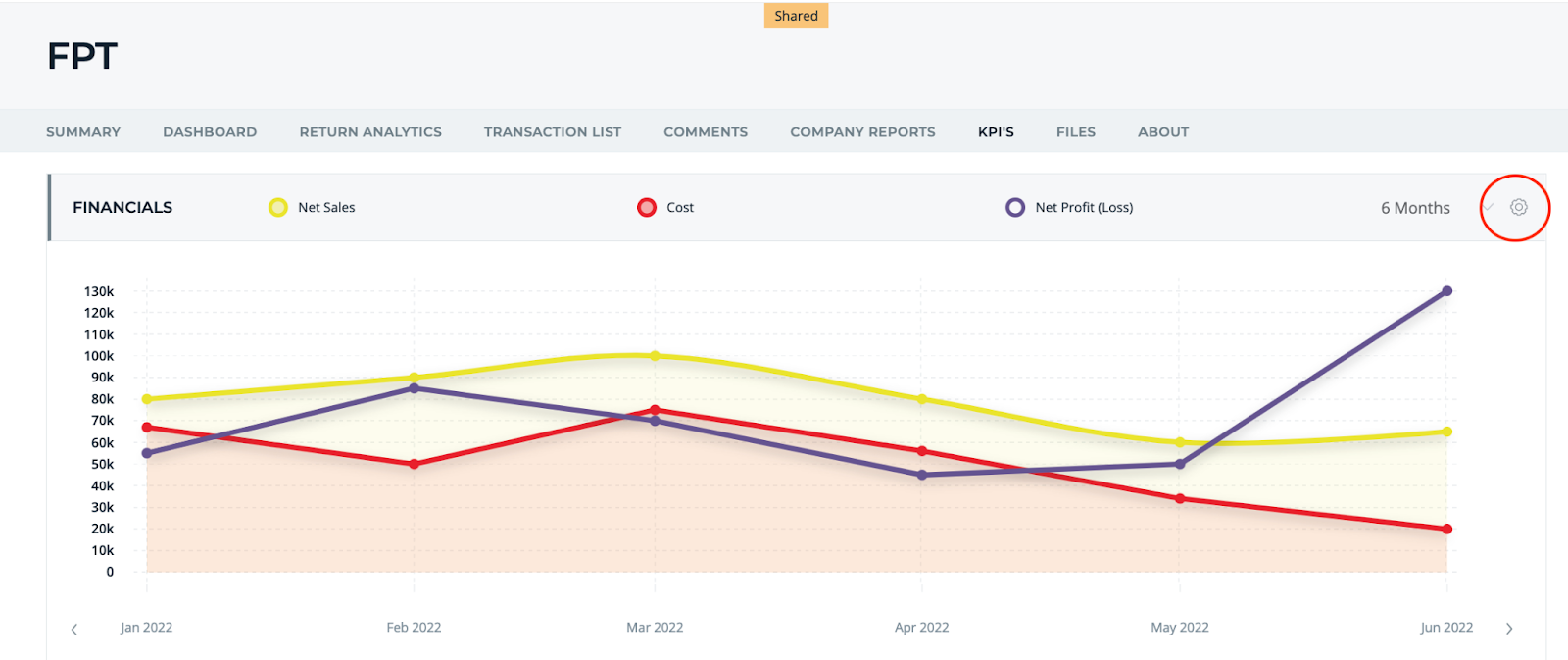
Task: Click the FINANCIALS panel heading
Action: (x=122, y=207)
